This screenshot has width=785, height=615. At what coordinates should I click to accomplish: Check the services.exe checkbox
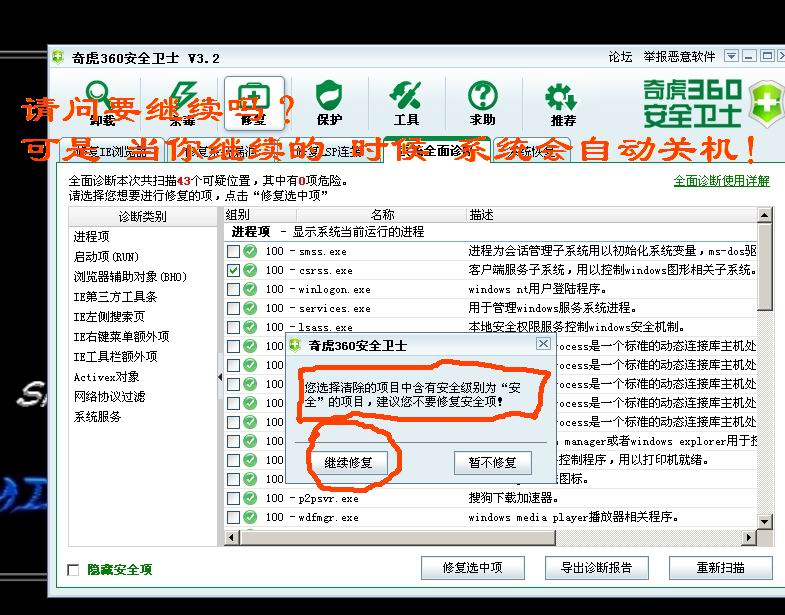pos(233,308)
